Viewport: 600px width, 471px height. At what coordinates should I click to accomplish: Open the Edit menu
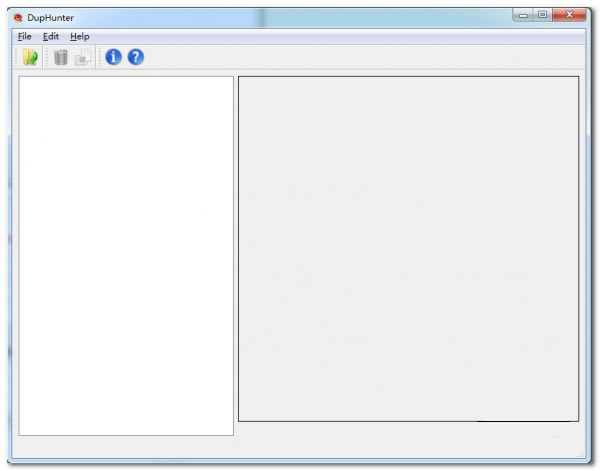point(51,37)
